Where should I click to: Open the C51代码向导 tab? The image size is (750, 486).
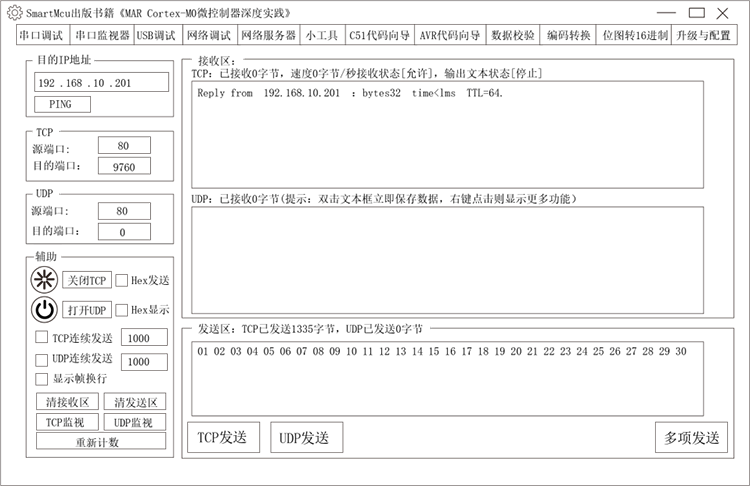coord(379,35)
